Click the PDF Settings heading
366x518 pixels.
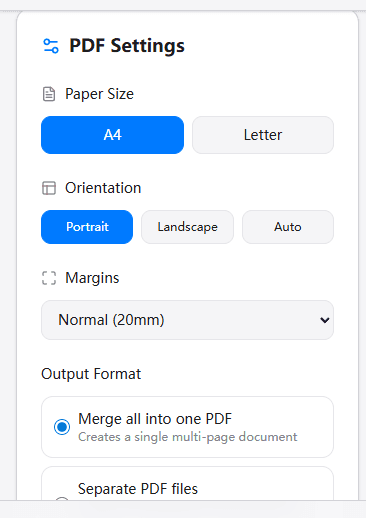pos(127,46)
